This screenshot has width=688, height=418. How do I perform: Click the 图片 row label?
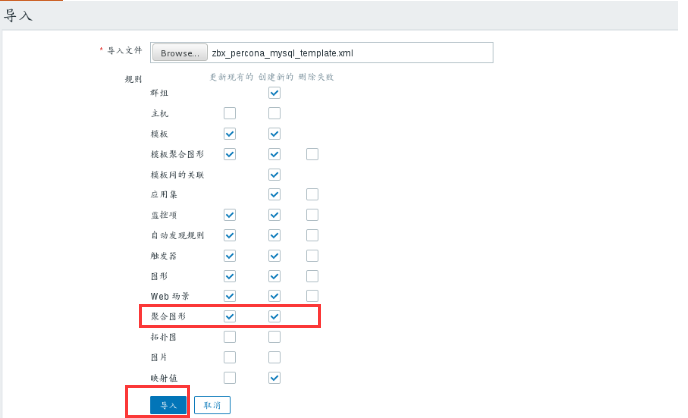click(159, 358)
